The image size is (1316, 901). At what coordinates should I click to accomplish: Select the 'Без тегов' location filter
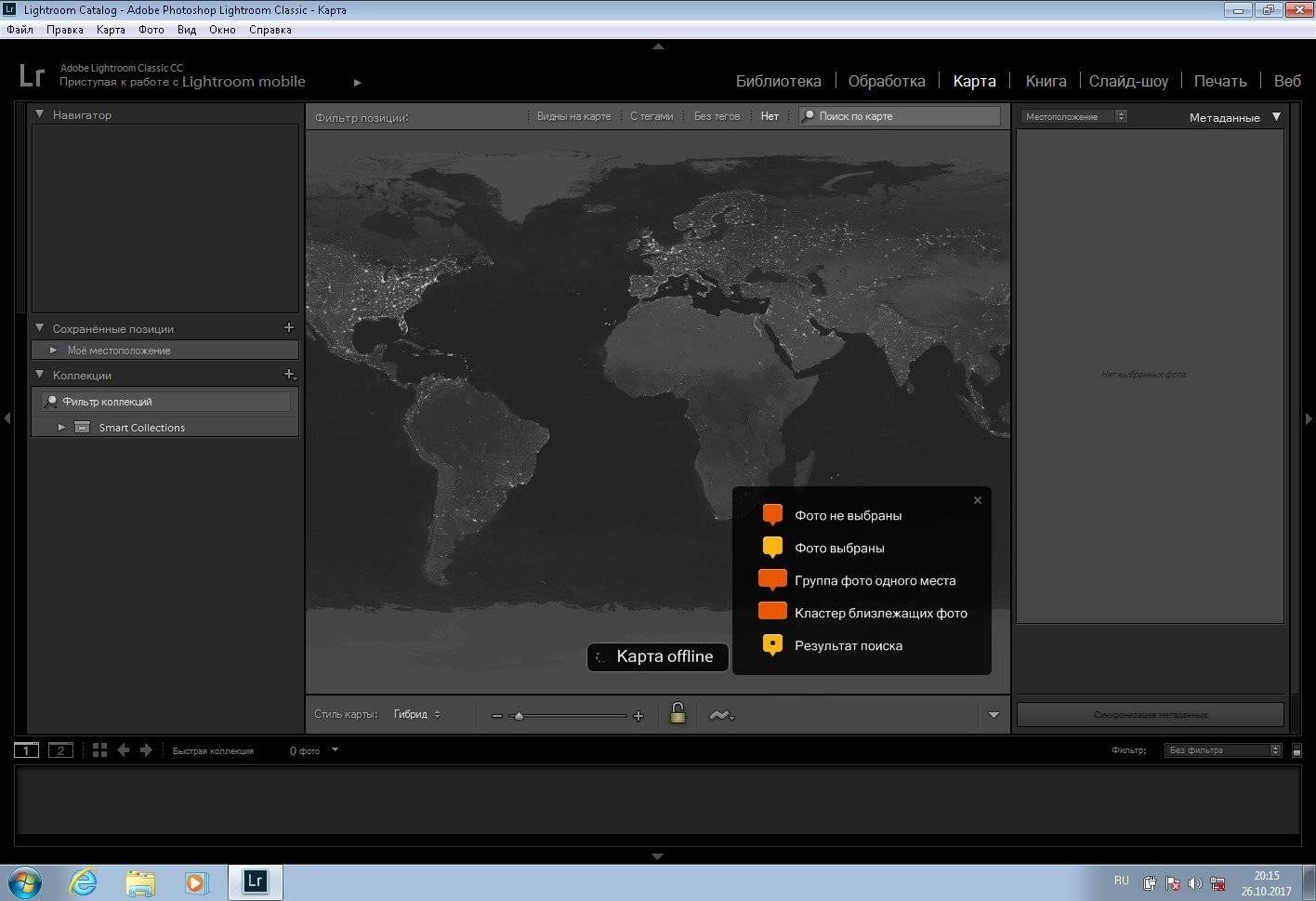tap(717, 116)
